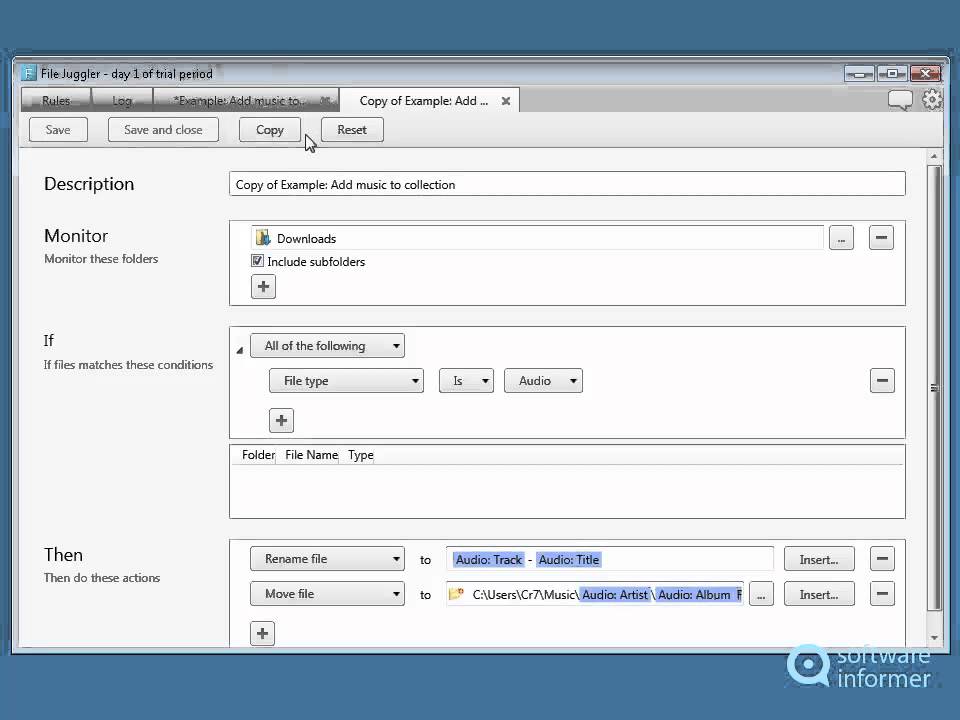
Task: Click the Type column header
Action: pos(361,455)
